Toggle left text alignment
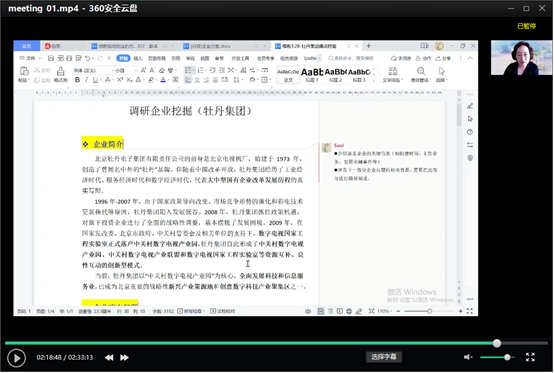This screenshot has height=373, width=554. [x=188, y=80]
